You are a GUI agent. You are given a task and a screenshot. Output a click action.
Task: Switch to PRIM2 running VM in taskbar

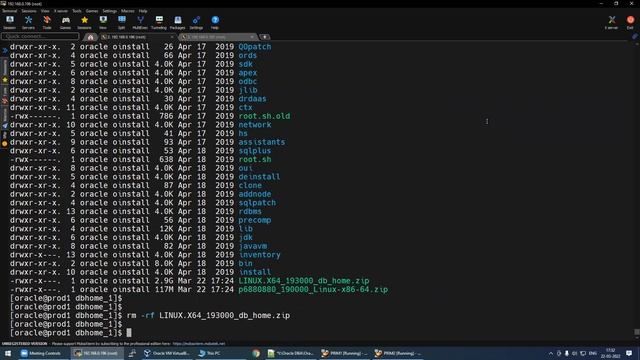pos(397,353)
